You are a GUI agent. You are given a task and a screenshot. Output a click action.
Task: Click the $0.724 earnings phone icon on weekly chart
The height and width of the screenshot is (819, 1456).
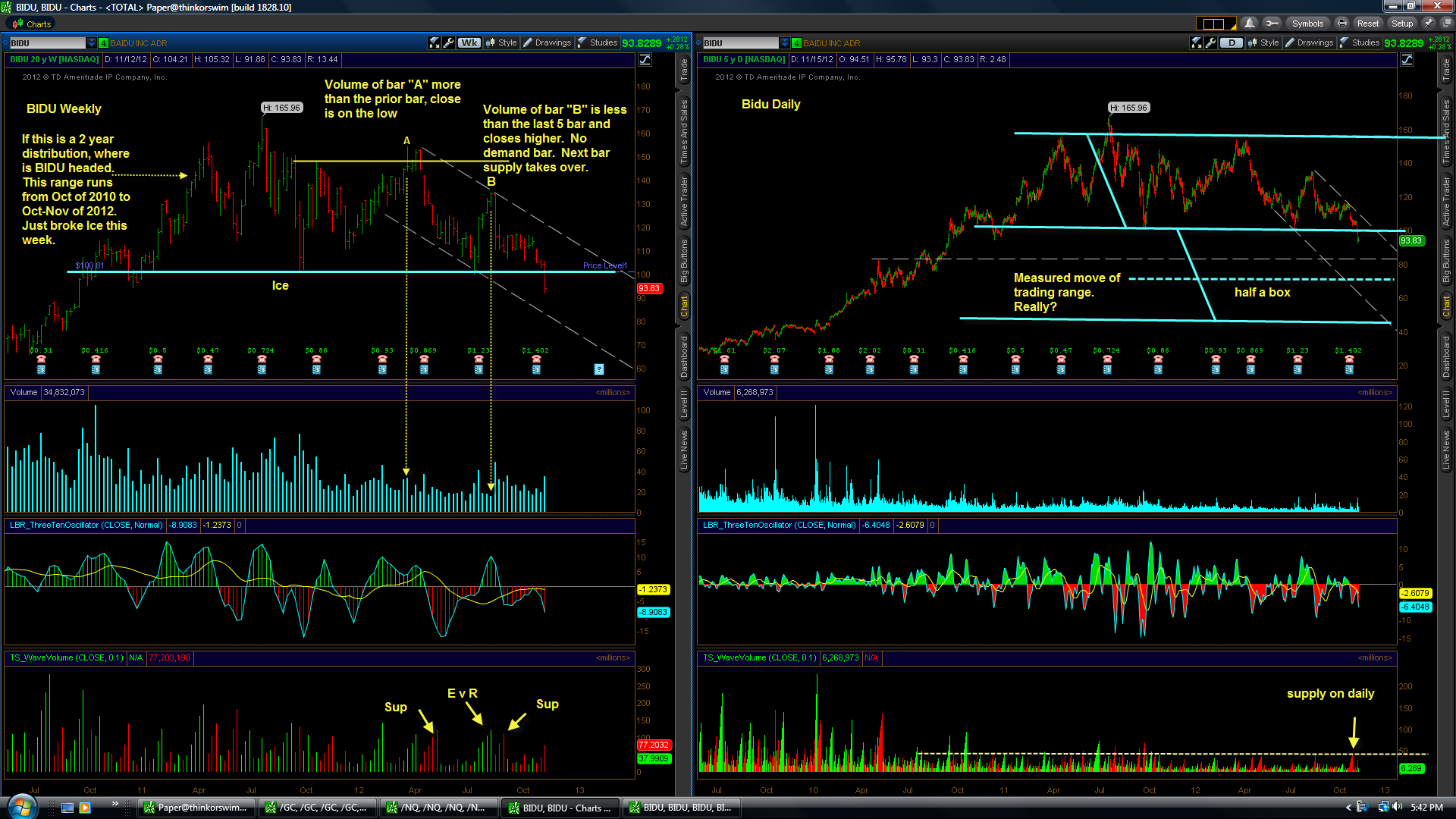point(262,359)
